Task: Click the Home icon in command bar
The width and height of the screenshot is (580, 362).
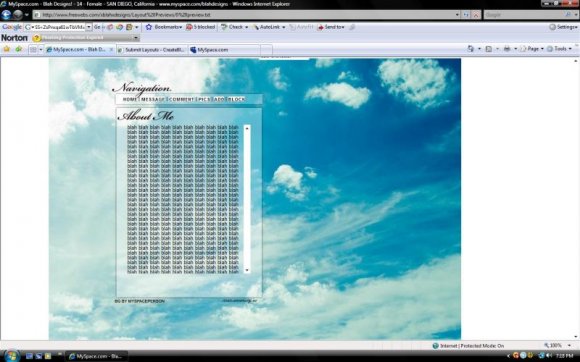Action: pyautogui.click(x=471, y=49)
